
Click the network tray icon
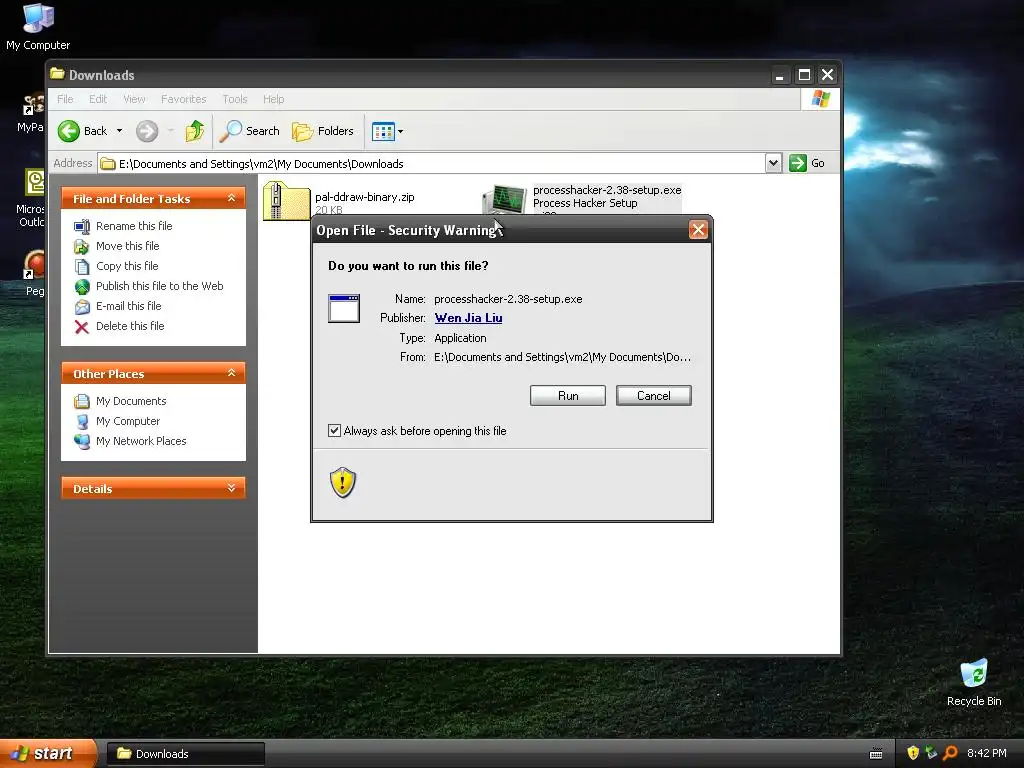[x=931, y=753]
